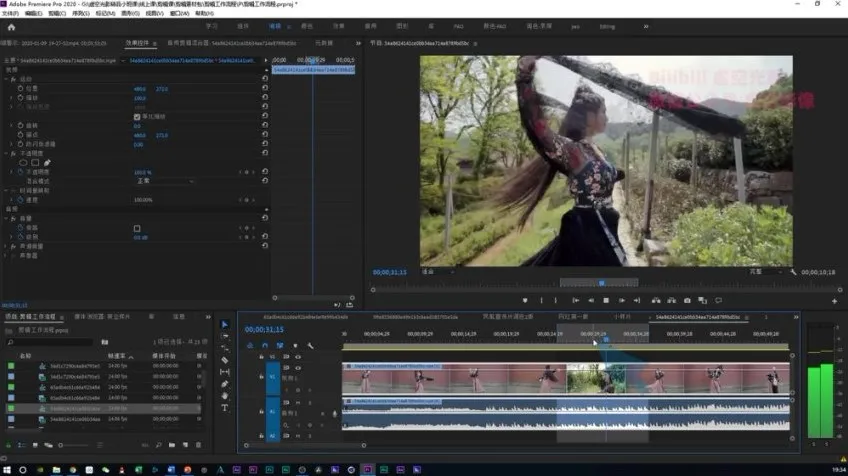
Task: Select the Type (T) tool
Action: 224,408
